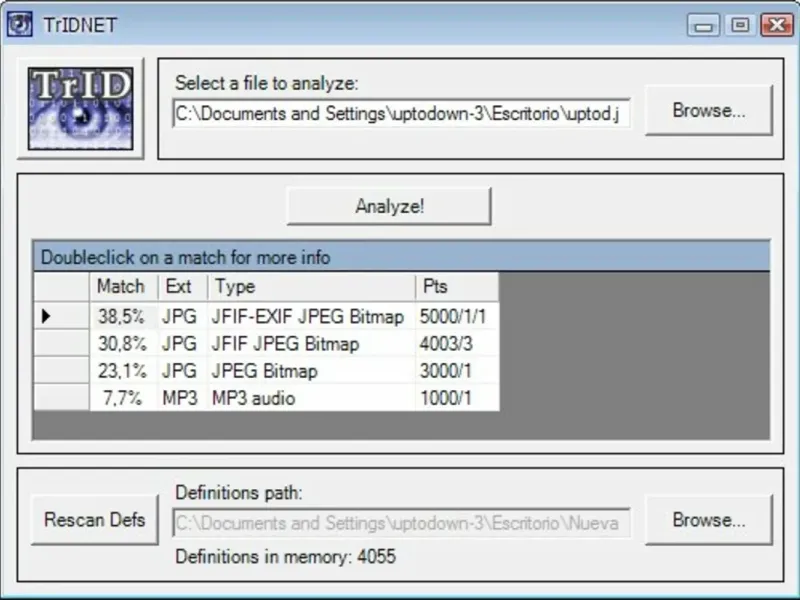Select the 7,7% match cell
Screen dimensions: 800x600
pyautogui.click(x=123, y=397)
